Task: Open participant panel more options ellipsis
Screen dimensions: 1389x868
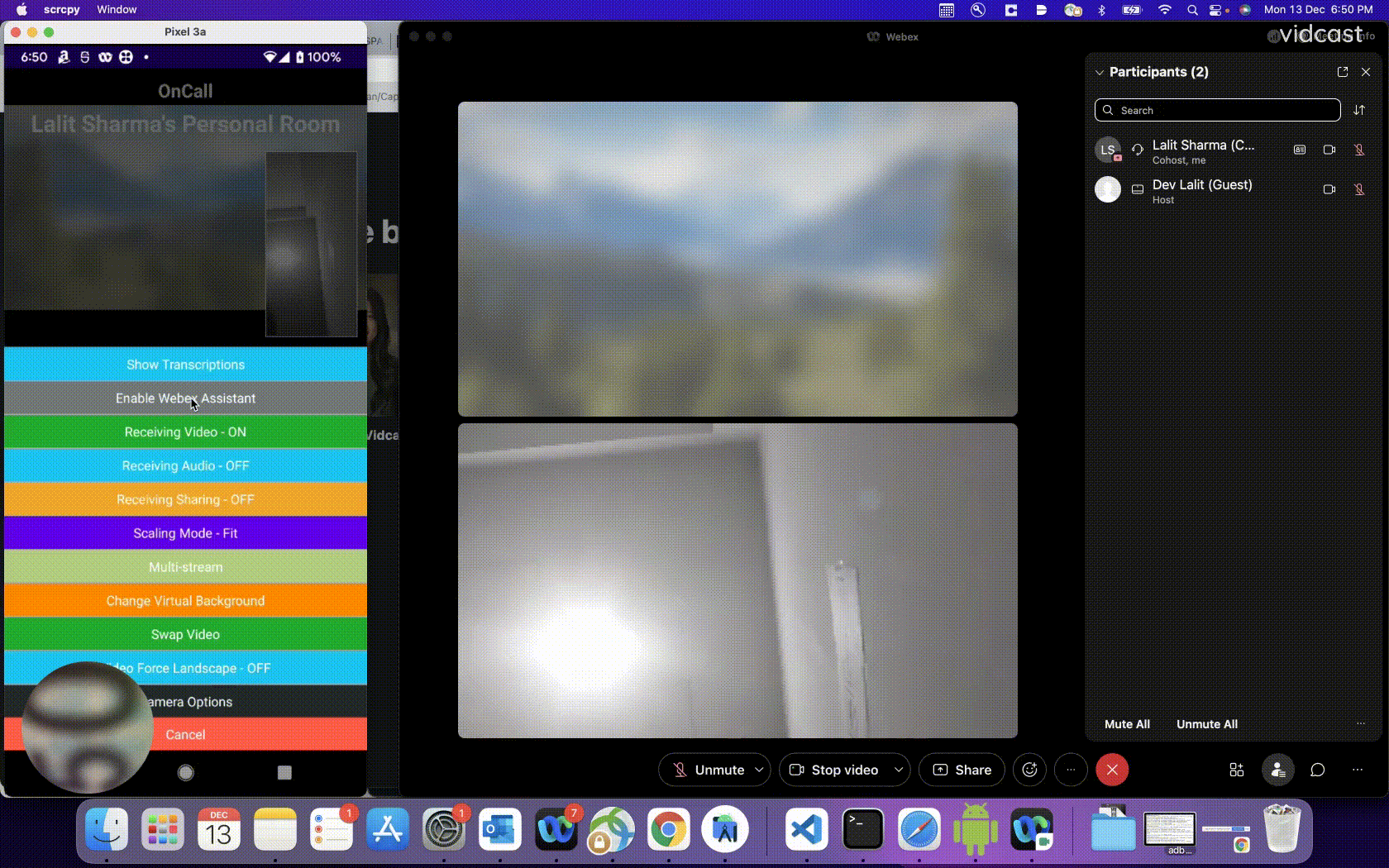Action: tap(1361, 723)
